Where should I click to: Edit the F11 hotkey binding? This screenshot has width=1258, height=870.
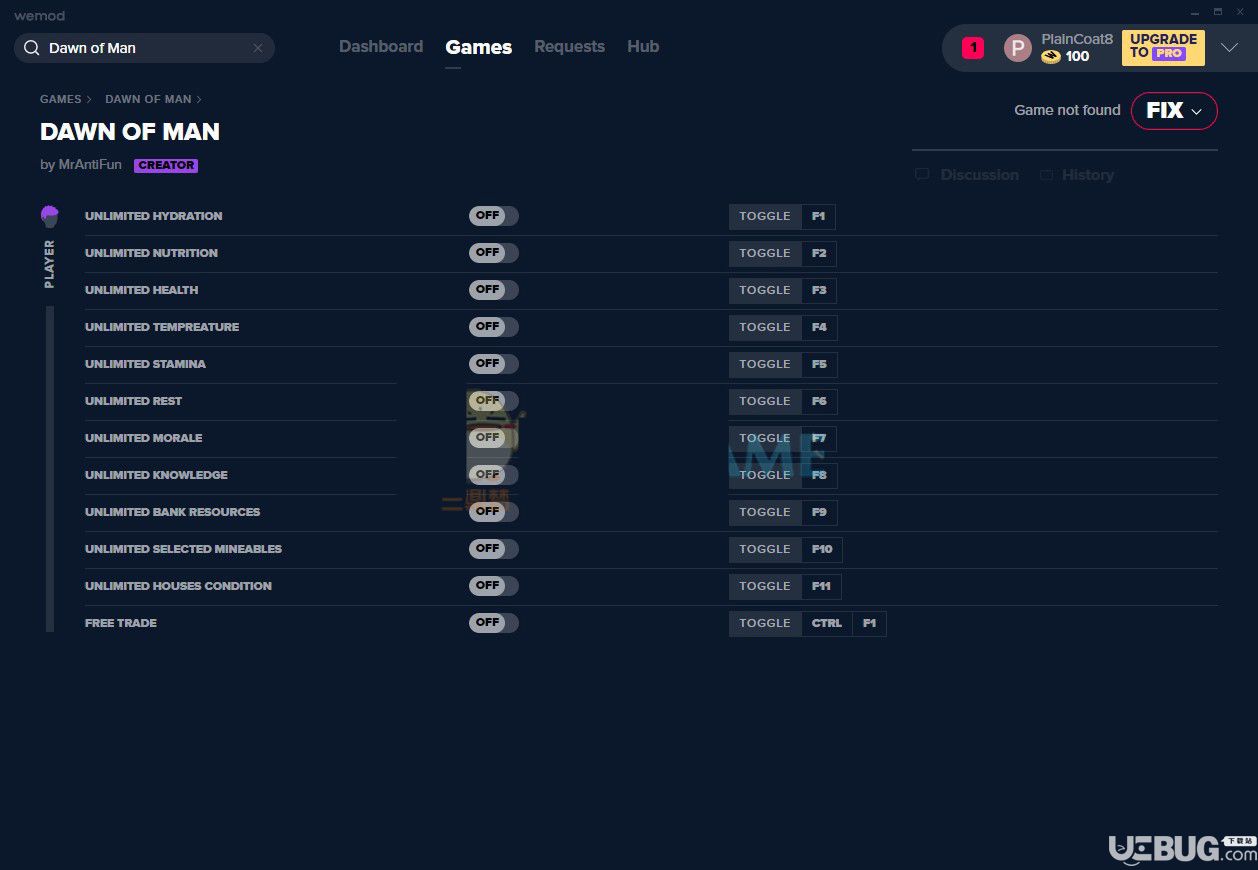[x=822, y=587]
